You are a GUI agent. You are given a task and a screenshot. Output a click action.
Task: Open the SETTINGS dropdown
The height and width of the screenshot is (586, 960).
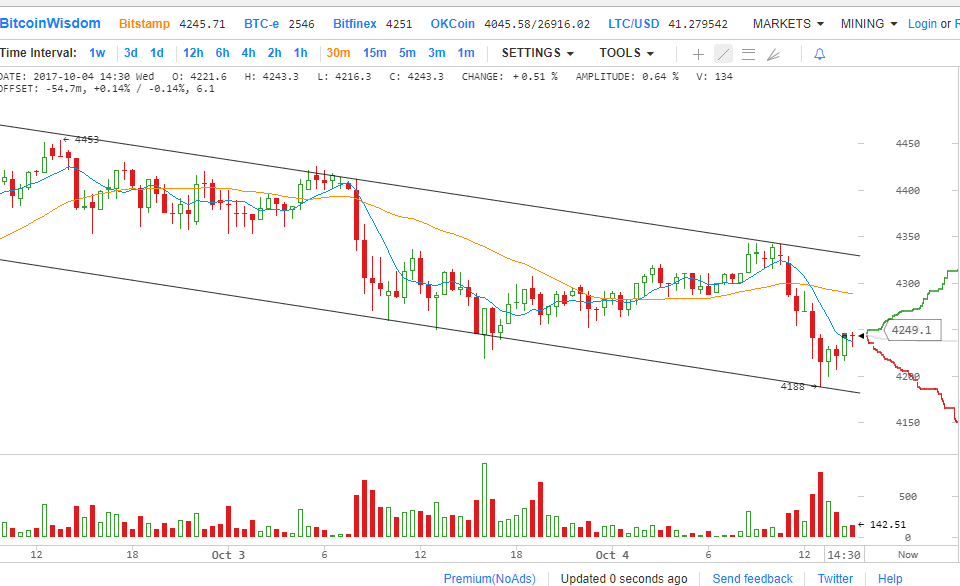pos(538,53)
